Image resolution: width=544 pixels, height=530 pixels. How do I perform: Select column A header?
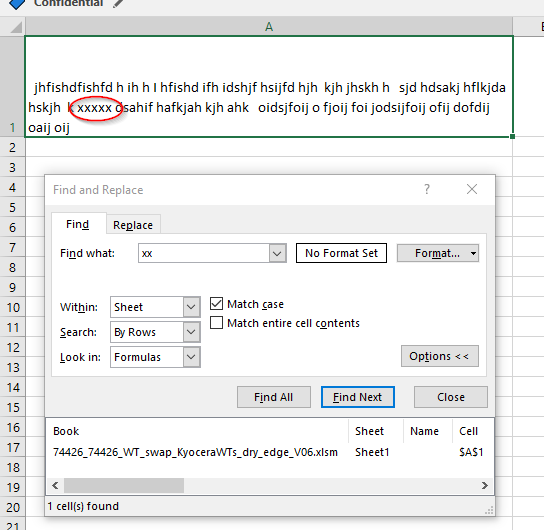click(269, 27)
